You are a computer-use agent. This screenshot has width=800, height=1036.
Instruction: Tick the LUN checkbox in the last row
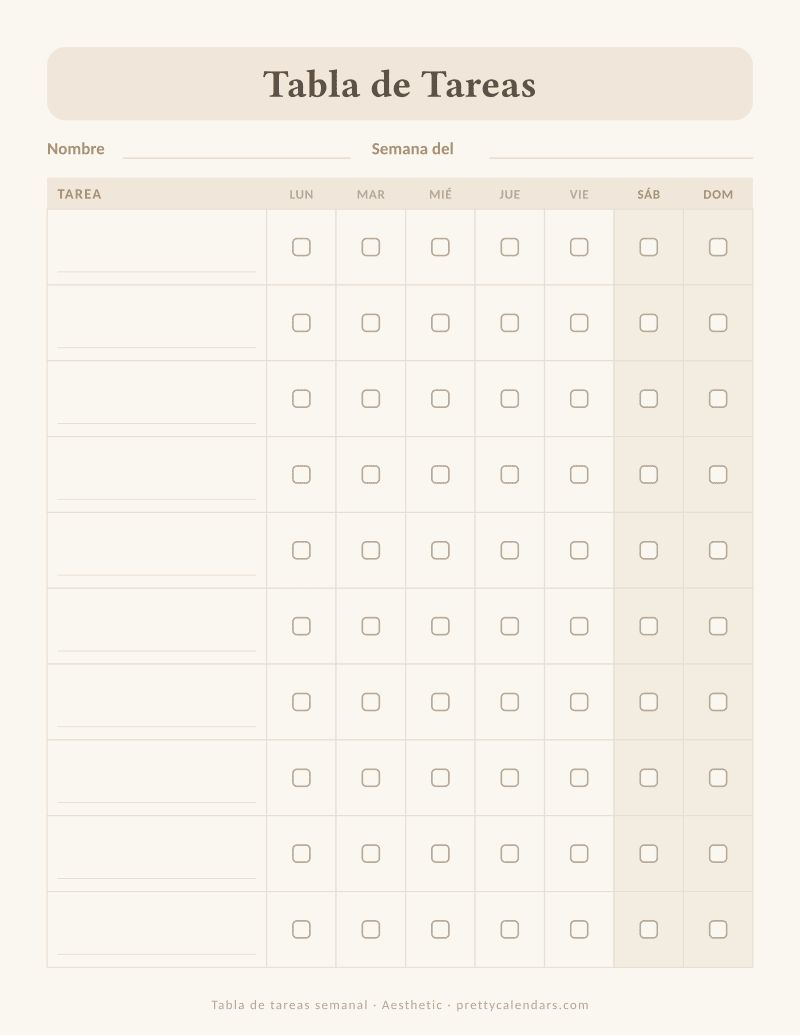[x=301, y=930]
